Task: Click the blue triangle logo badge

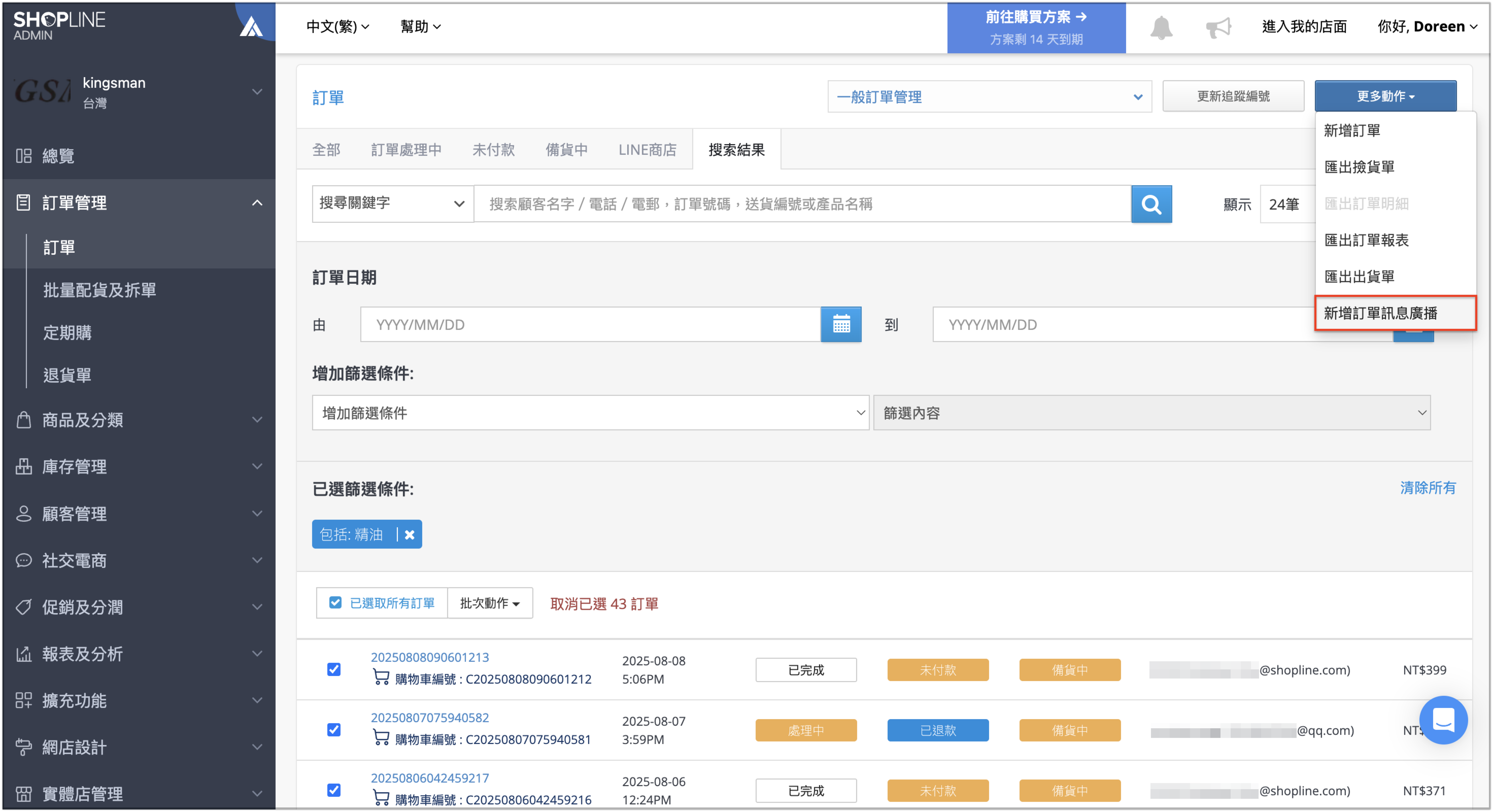Action: click(x=251, y=26)
